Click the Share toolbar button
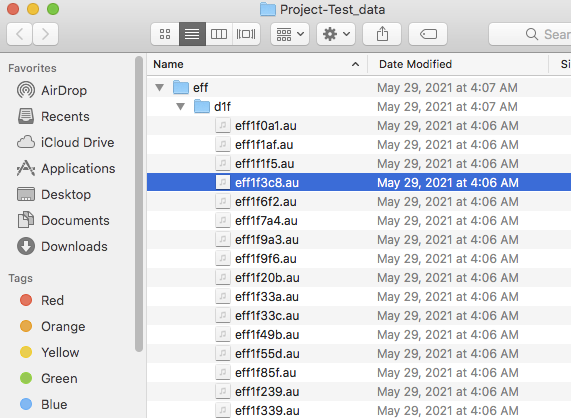This screenshot has width=571, height=418. coord(382,34)
